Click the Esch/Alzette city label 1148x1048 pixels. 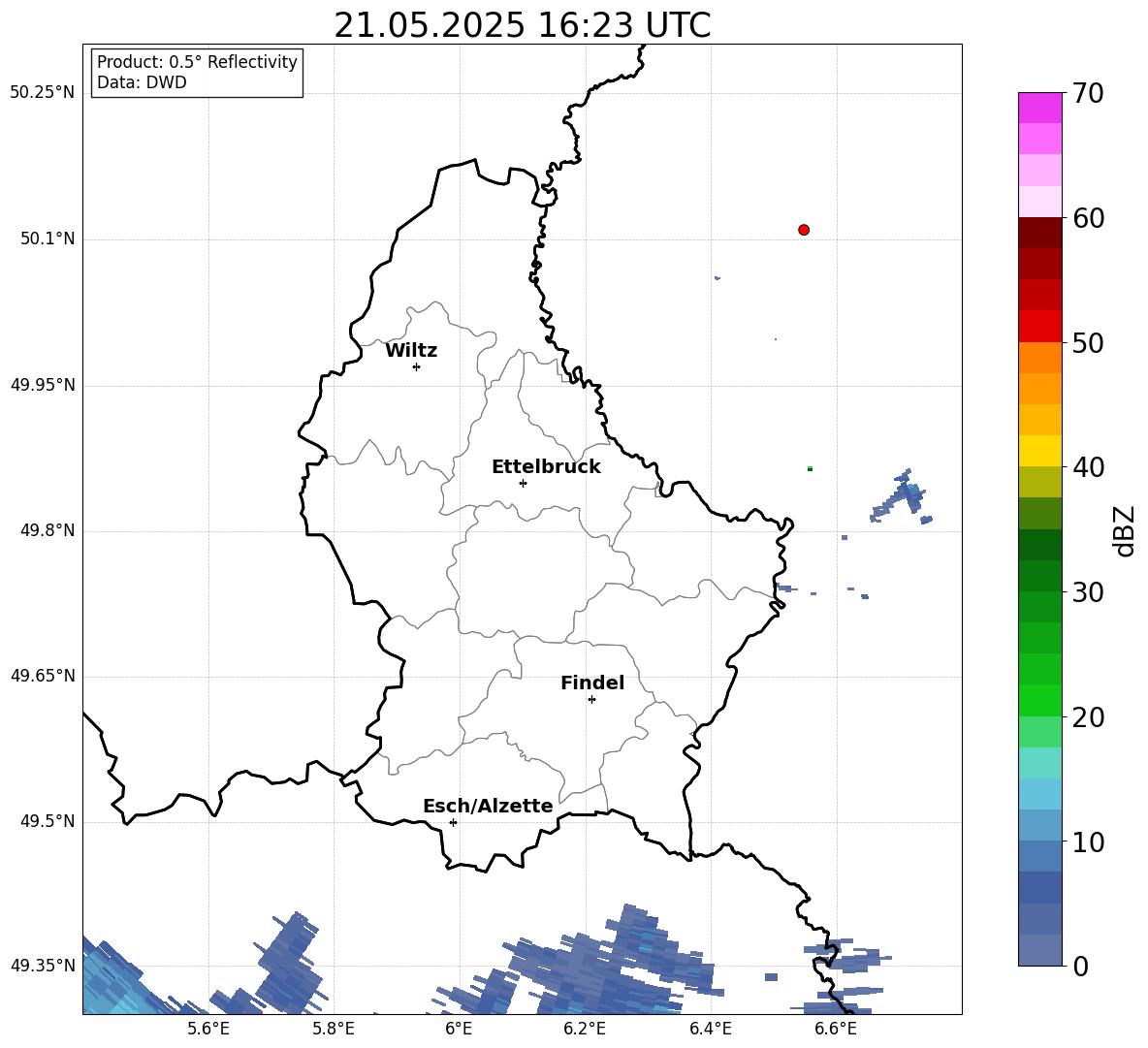[x=488, y=806]
